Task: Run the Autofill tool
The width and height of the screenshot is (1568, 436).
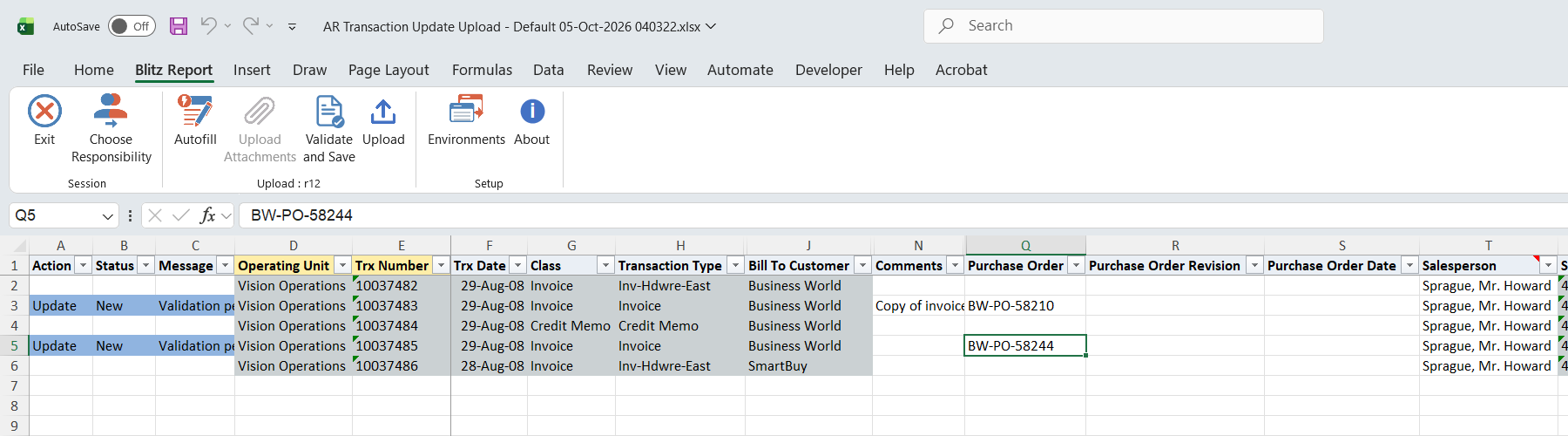Action: click(195, 119)
